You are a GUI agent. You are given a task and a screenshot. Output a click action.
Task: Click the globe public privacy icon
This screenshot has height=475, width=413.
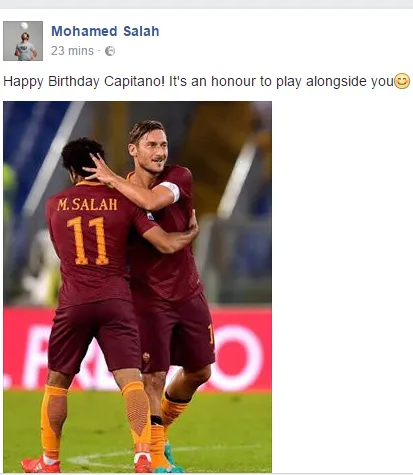(x=110, y=51)
